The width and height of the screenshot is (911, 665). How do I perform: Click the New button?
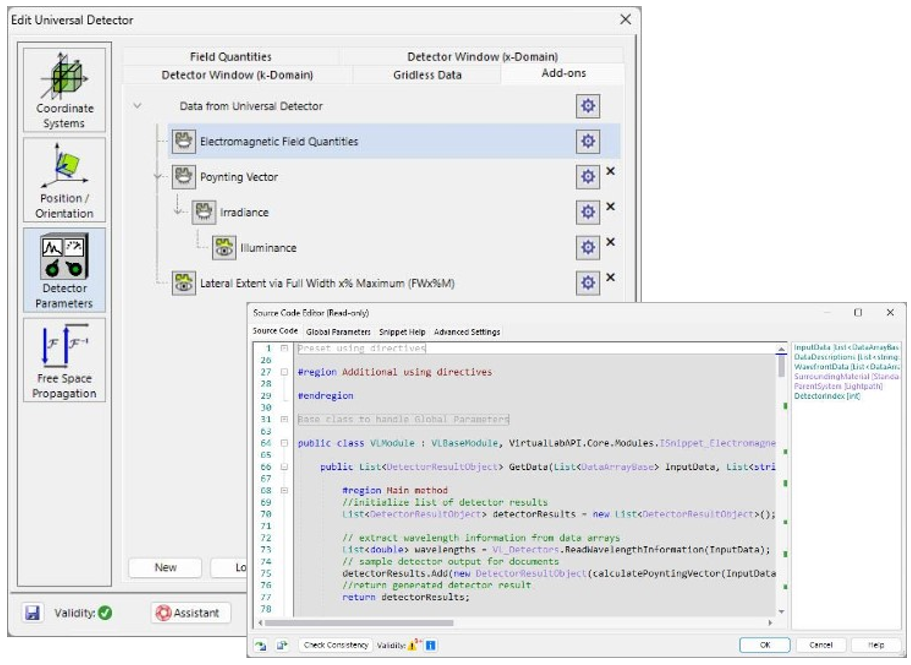(x=165, y=567)
